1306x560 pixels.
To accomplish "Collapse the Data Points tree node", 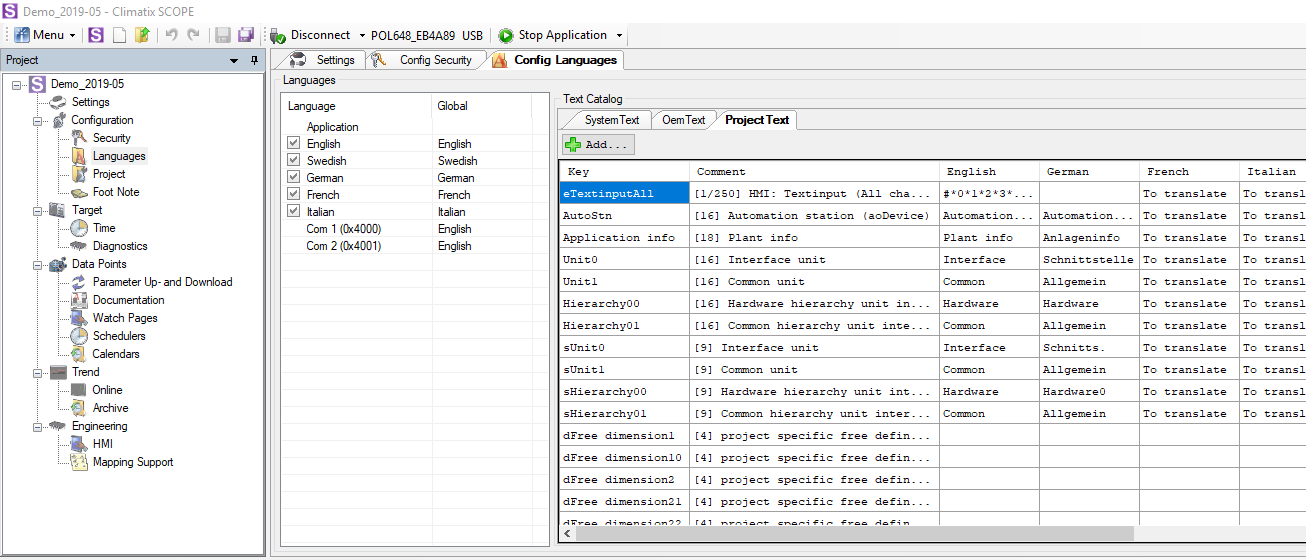I will click(38, 264).
